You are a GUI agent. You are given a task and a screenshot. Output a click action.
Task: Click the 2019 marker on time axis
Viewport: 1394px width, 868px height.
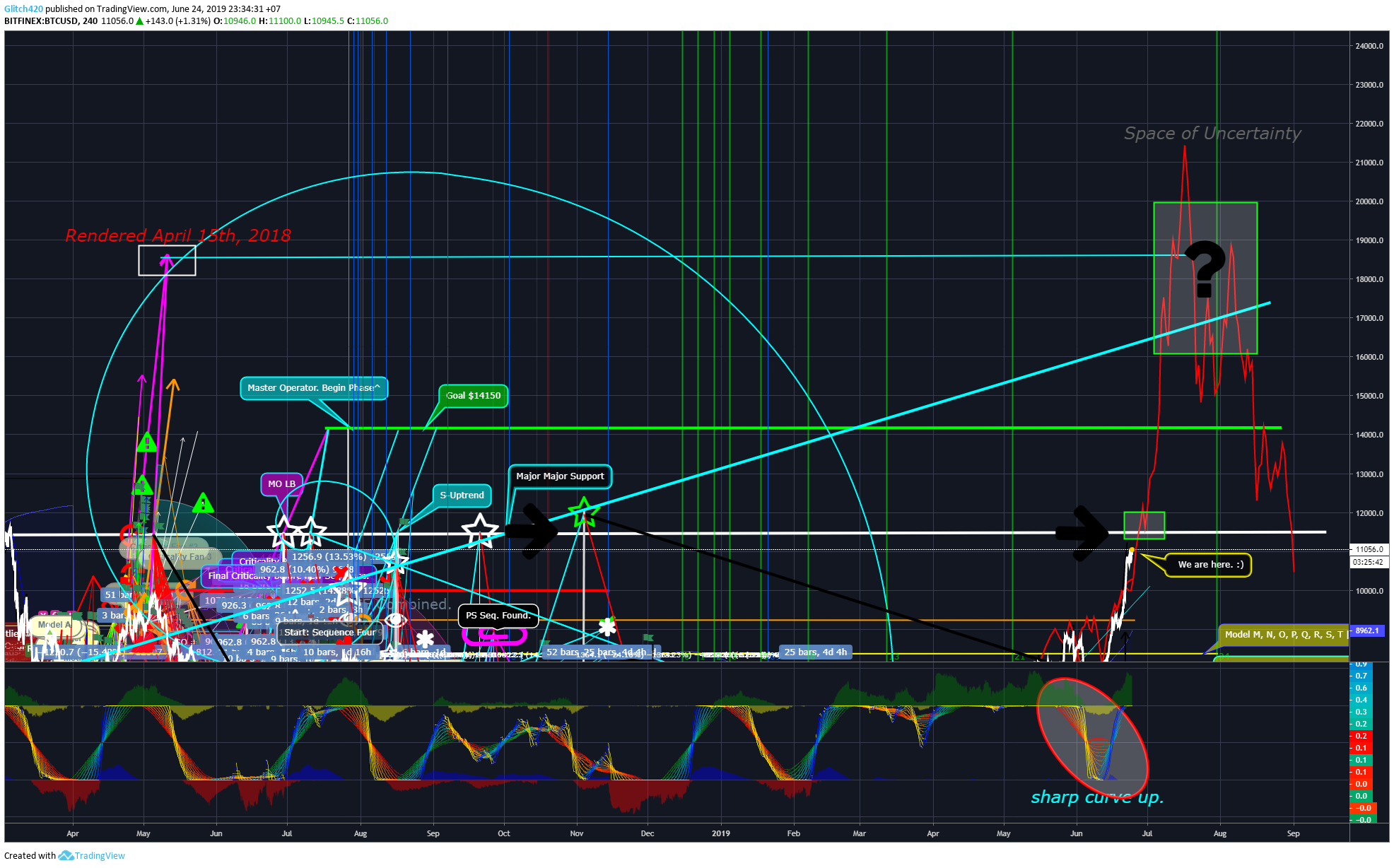click(x=721, y=833)
